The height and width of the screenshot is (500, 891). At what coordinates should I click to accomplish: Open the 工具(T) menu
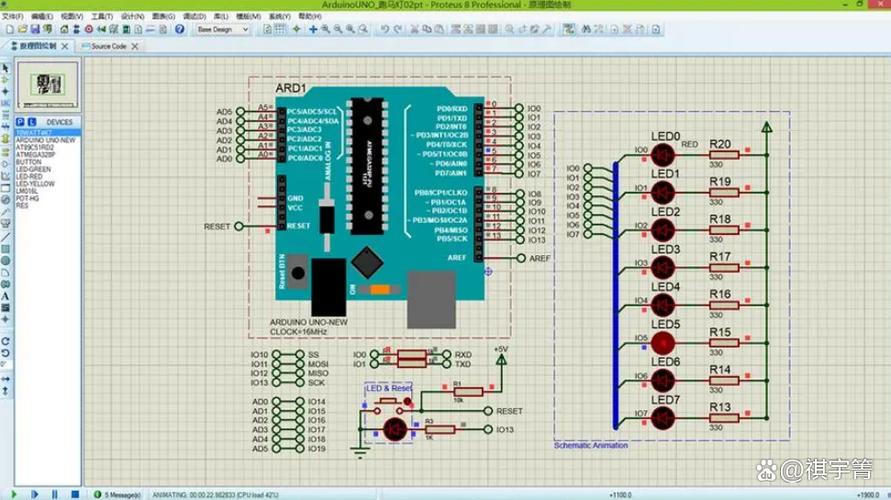102,16
